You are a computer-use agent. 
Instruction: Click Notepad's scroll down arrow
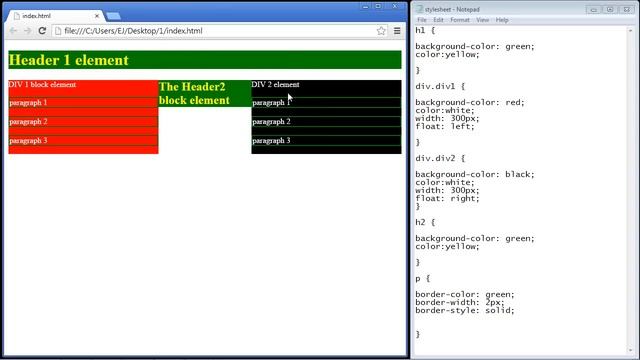[x=631, y=351]
